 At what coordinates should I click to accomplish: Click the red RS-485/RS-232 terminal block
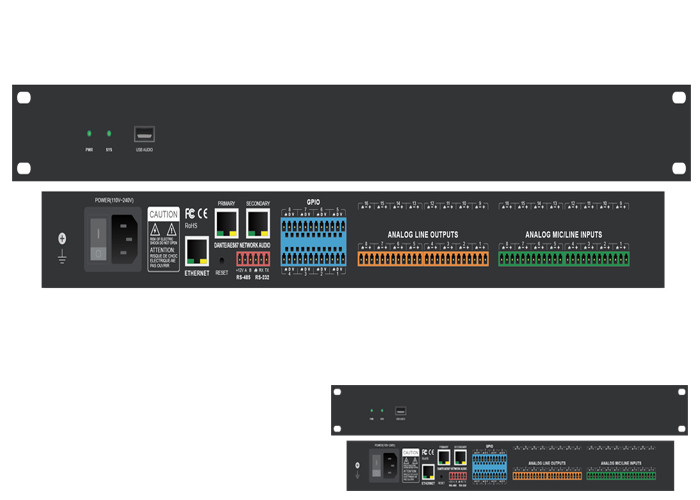254,258
